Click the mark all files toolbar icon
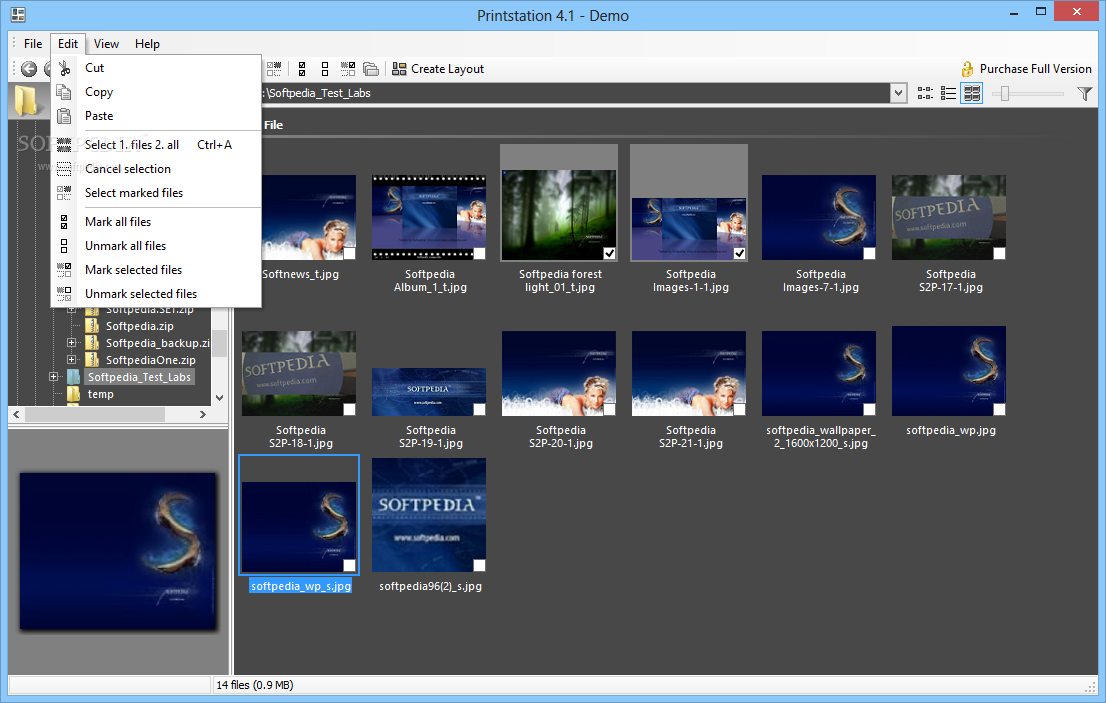This screenshot has height=703, width=1106. point(302,69)
